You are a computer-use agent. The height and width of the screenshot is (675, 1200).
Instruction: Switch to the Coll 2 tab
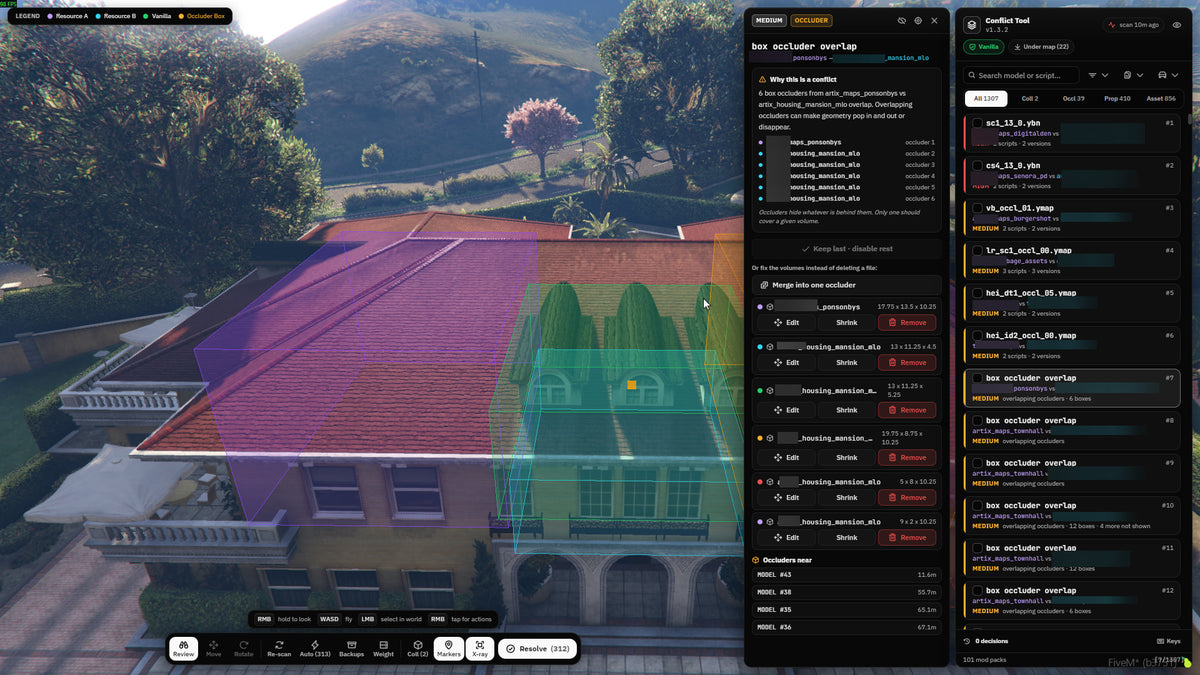pyautogui.click(x=1029, y=99)
